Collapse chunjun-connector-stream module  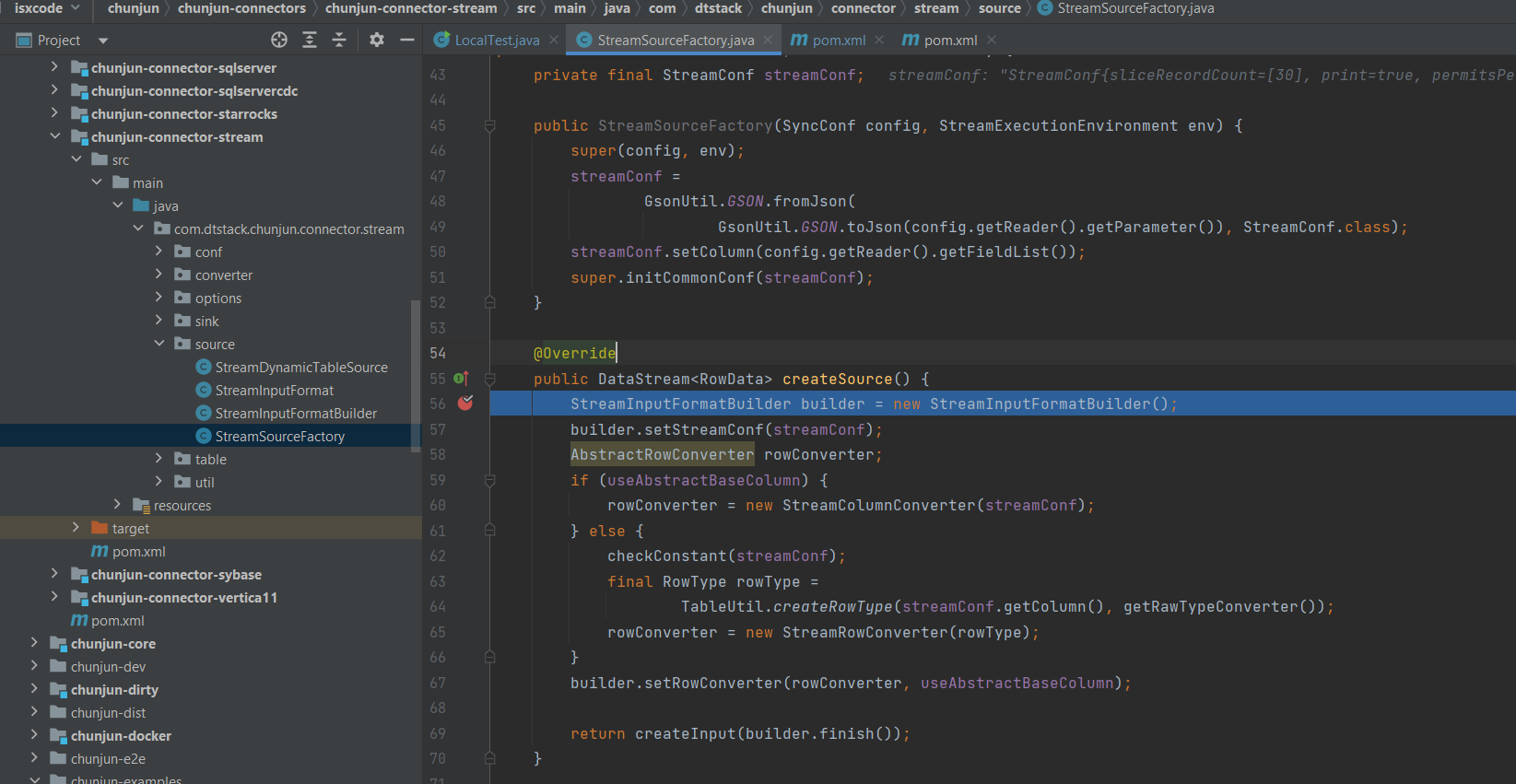tap(54, 136)
